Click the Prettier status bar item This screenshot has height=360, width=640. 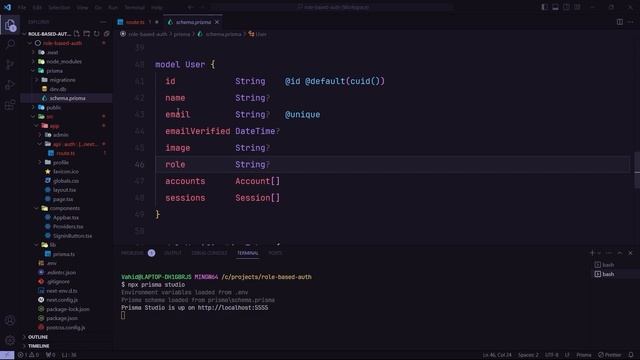pyautogui.click(x=609, y=355)
